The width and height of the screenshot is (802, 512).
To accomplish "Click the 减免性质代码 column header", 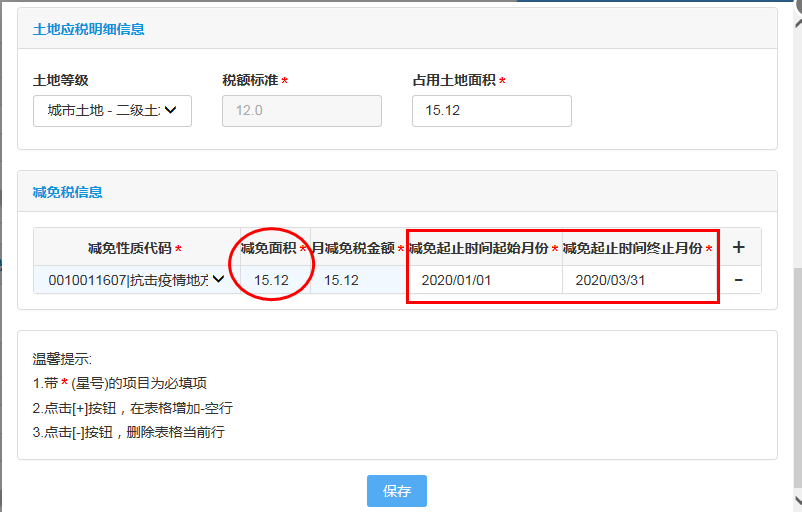I will pyautogui.click(x=135, y=248).
